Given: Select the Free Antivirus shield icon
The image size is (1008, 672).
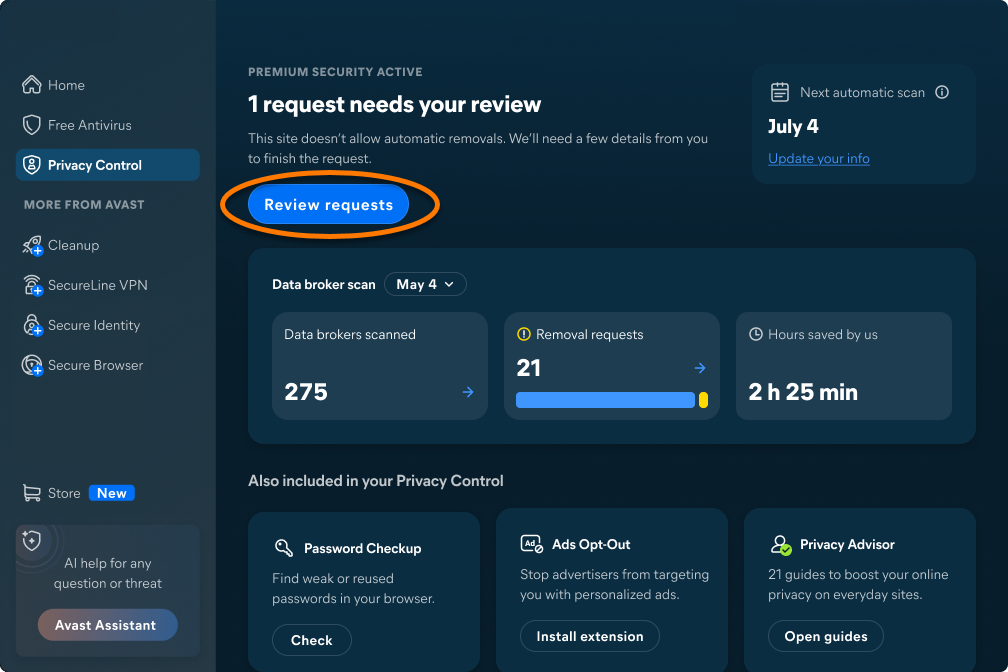Looking at the screenshot, I should point(32,125).
